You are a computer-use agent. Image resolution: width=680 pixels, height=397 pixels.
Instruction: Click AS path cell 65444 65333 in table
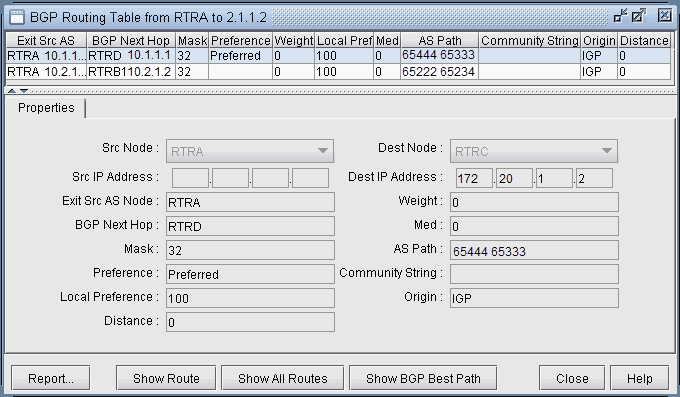439,56
